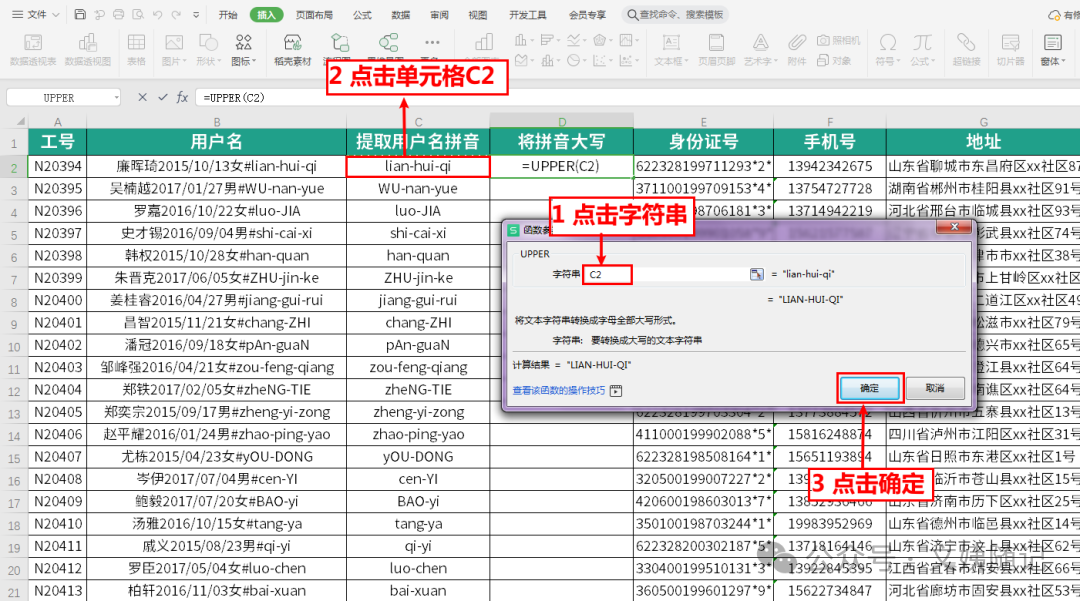Click the 字符串 input field containing C2

(667, 274)
